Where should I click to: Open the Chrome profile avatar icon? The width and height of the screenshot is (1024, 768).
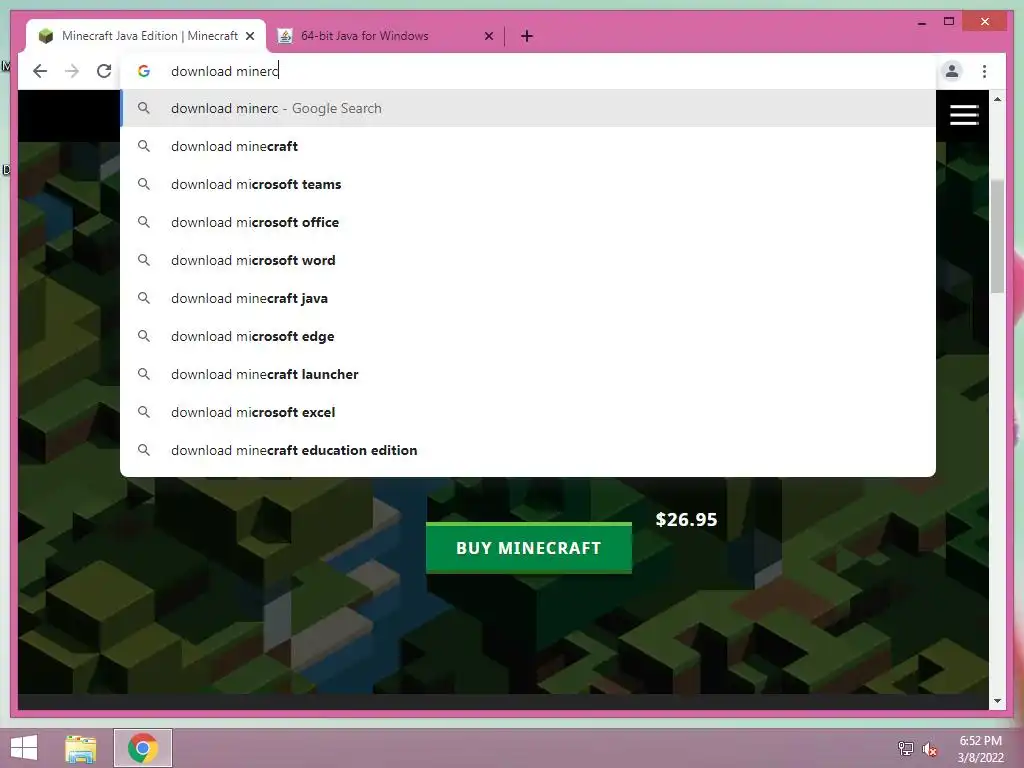coord(952,71)
